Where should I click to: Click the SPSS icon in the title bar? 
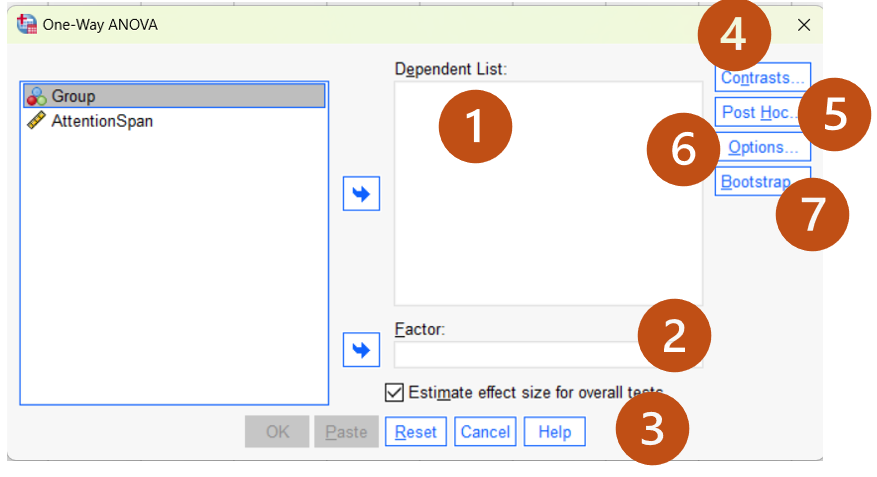26,24
